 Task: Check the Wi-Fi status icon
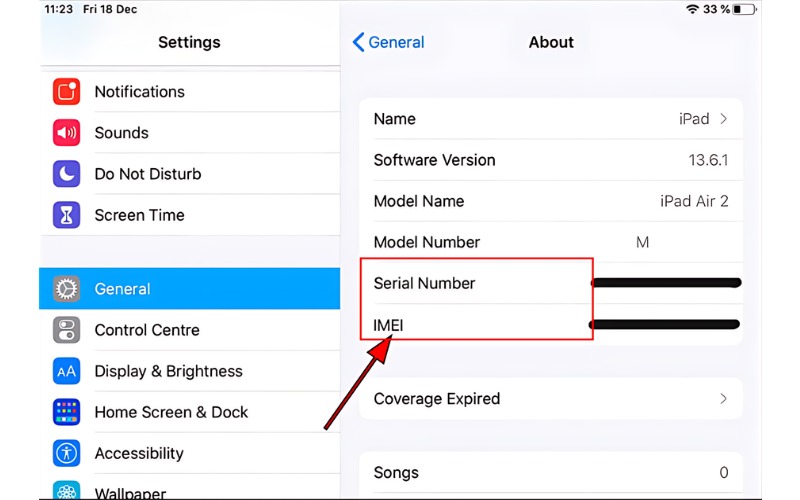[x=692, y=9]
